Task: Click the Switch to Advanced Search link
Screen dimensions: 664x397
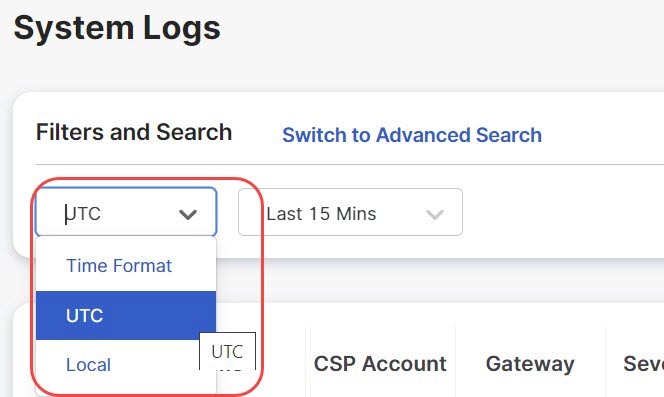Action: [x=412, y=135]
